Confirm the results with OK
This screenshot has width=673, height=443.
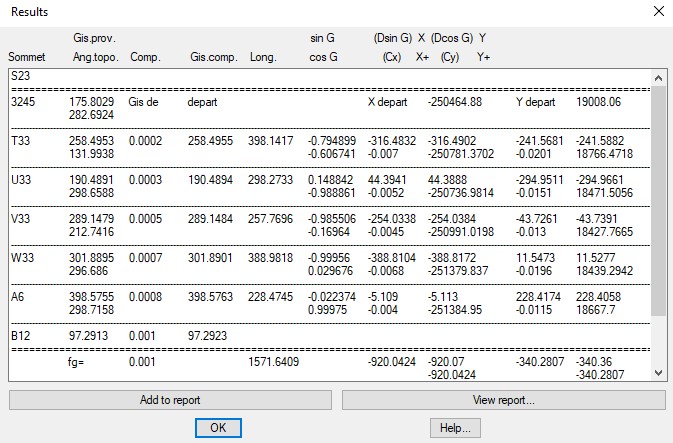218,427
